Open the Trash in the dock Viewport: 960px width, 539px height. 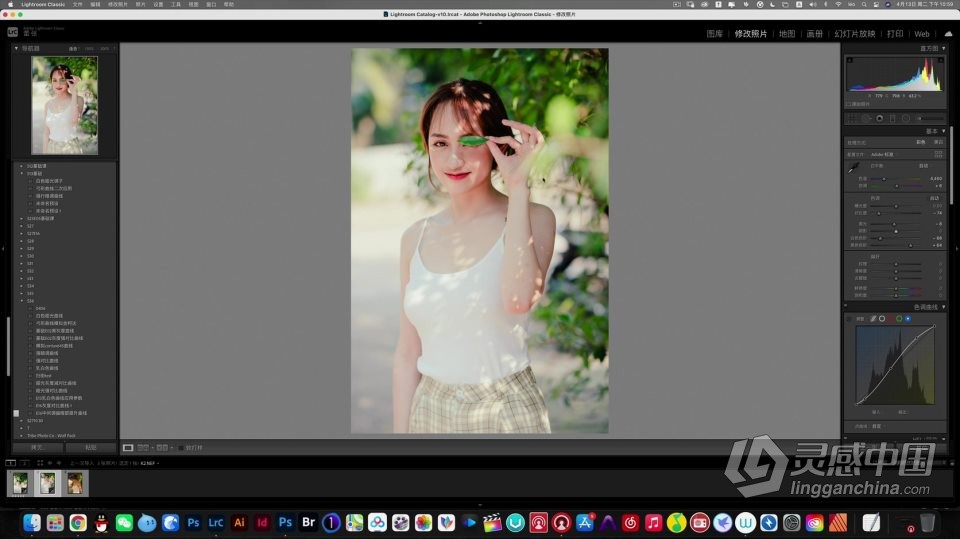pyautogui.click(x=928, y=522)
